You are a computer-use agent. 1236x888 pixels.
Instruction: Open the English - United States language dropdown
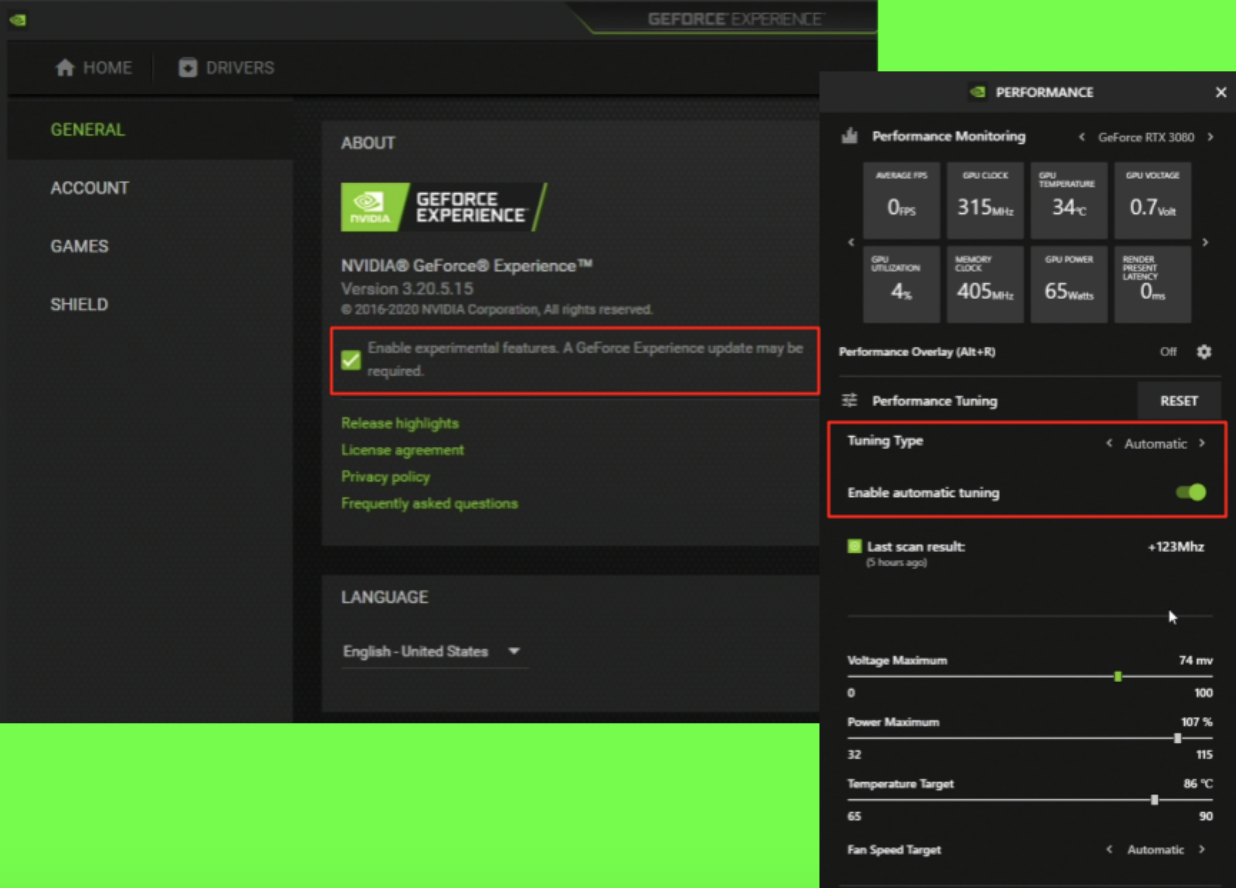pyautogui.click(x=434, y=652)
